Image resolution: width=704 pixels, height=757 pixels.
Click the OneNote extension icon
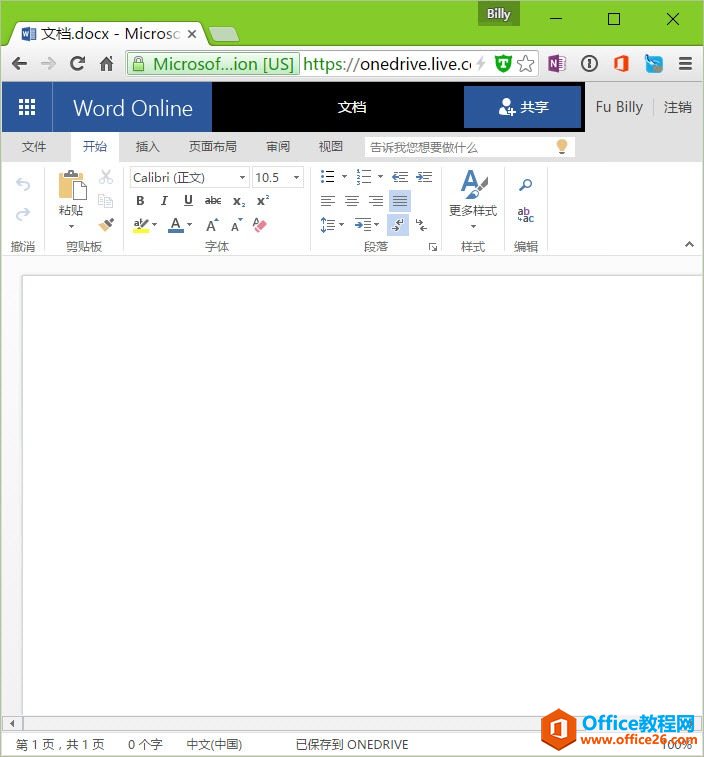coord(557,63)
